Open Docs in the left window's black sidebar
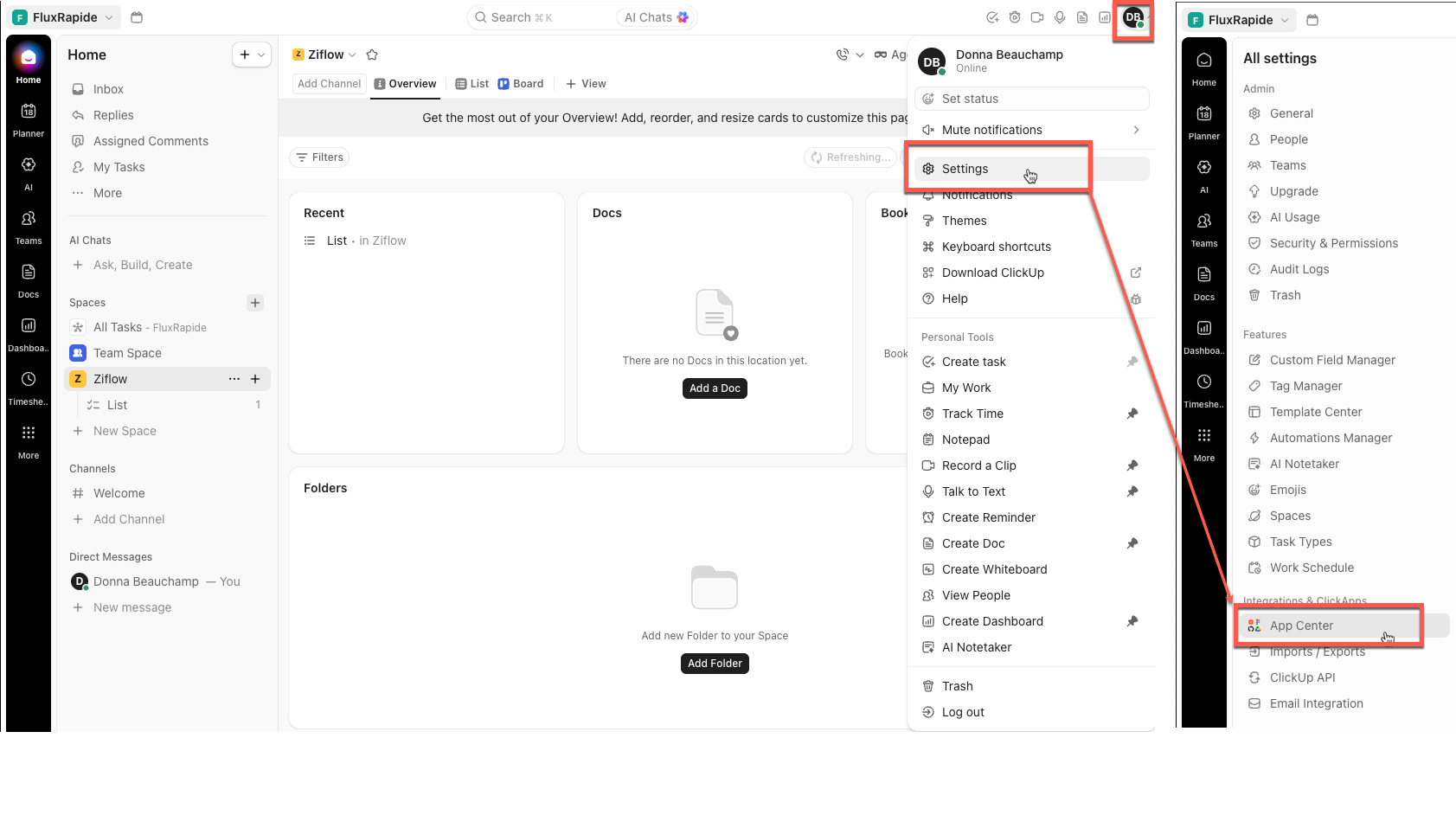 pos(29,280)
